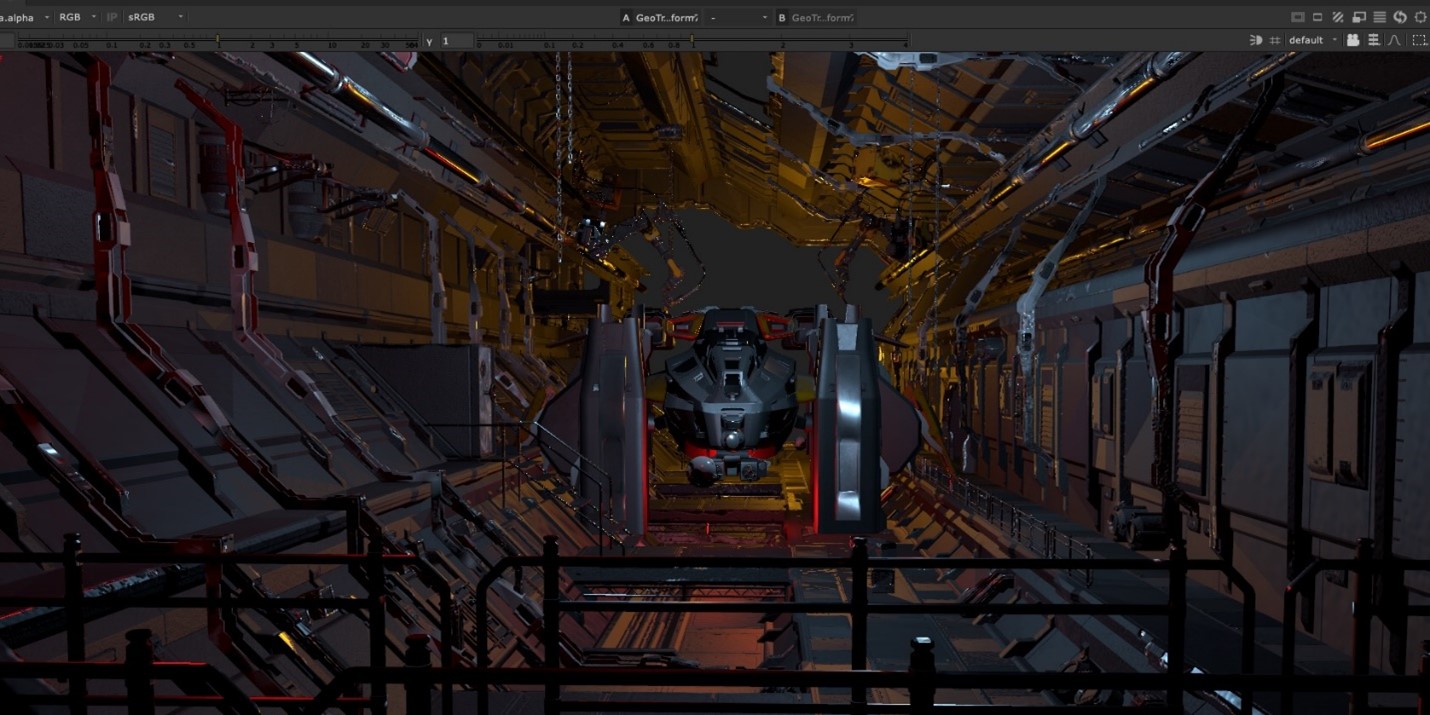The height and width of the screenshot is (715, 1430).
Task: Expand the sRGB colorspace dropdown
Action: 155,17
